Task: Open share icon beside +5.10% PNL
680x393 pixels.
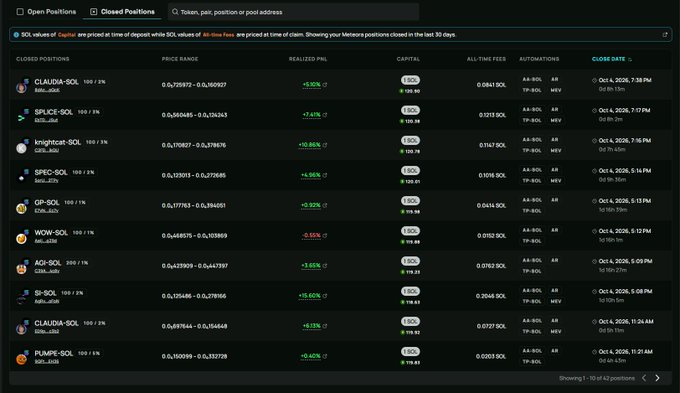Action: coord(325,85)
